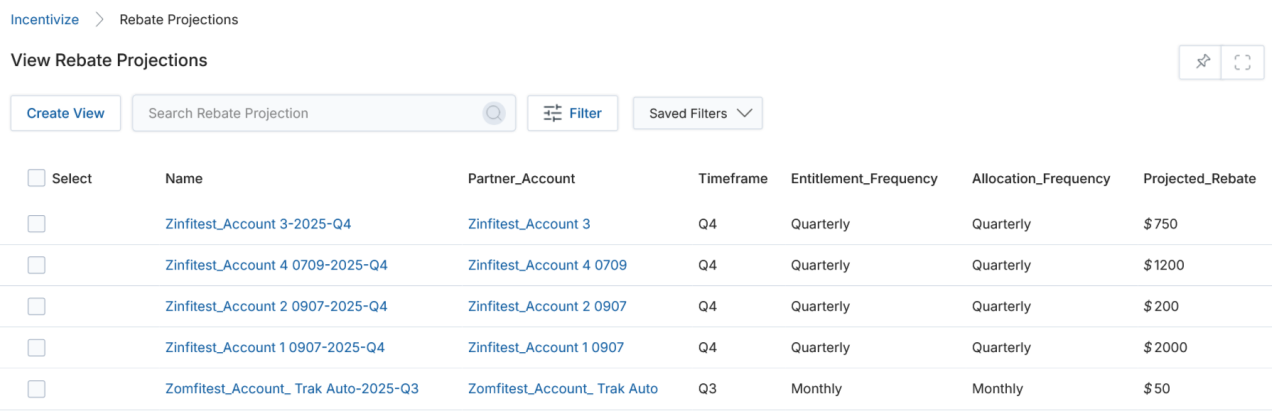
Task: Click the Projected_Rebate column header
Action: 1200,178
